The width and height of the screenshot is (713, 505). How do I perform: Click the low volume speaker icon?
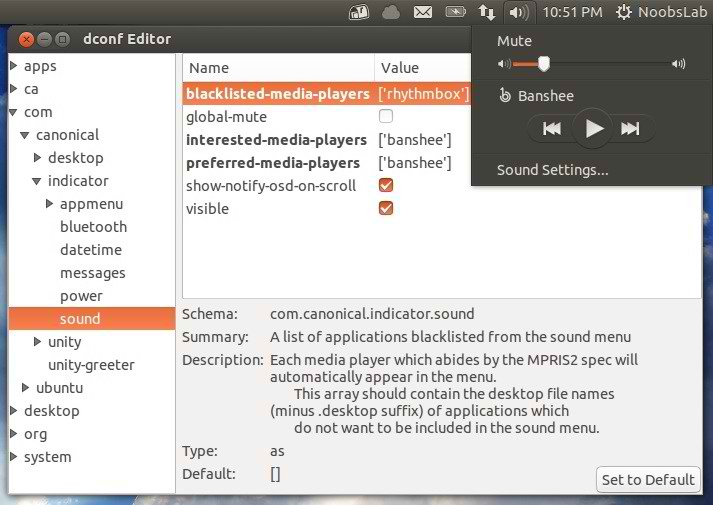504,64
